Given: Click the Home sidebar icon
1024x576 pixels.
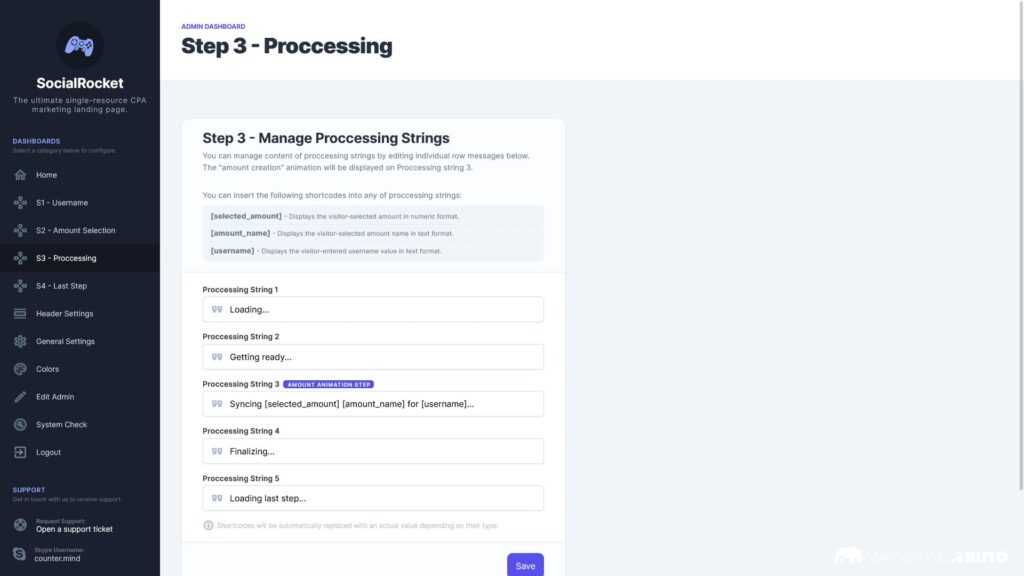Looking at the screenshot, I should 20,175.
